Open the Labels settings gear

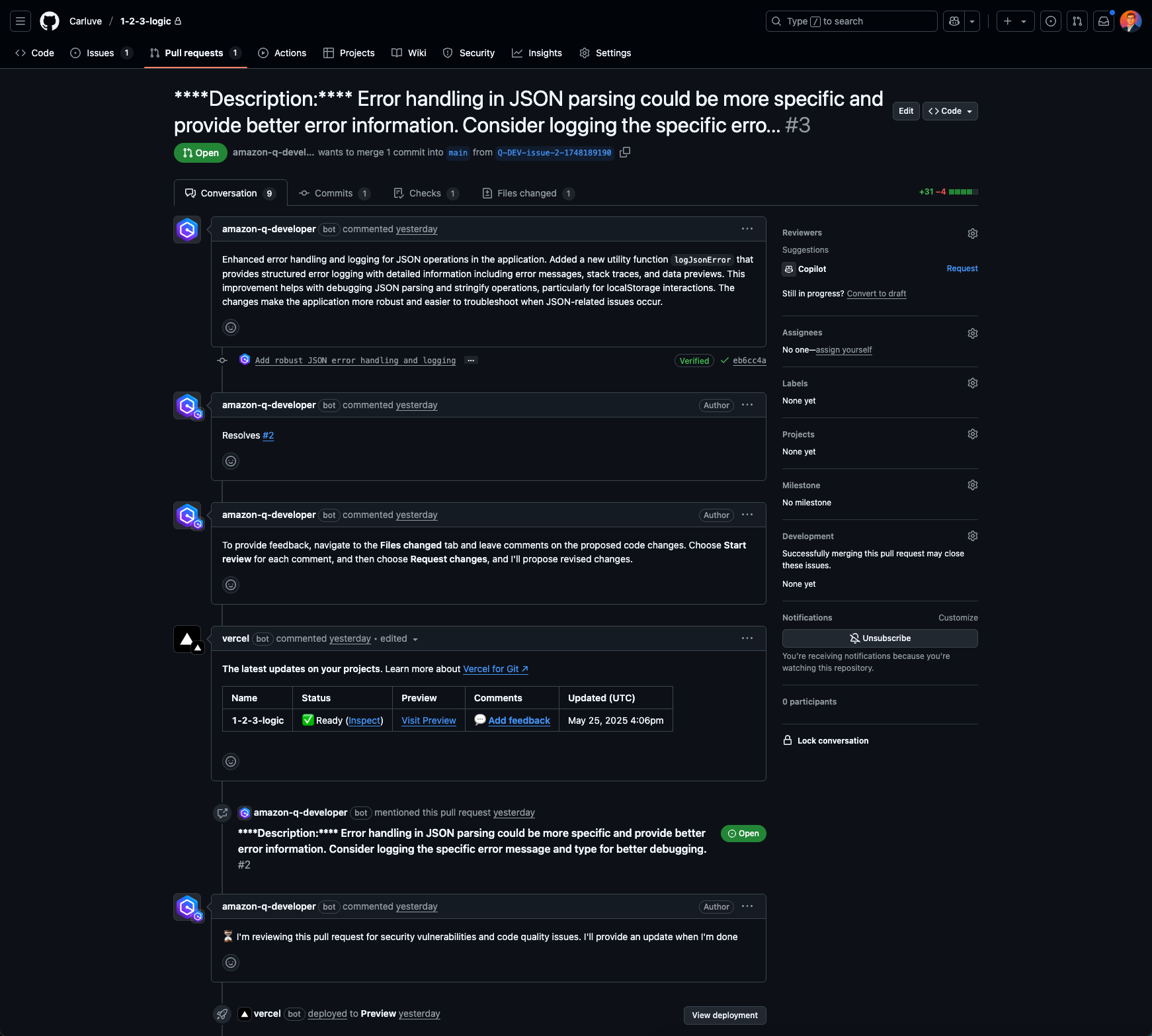tap(972, 382)
